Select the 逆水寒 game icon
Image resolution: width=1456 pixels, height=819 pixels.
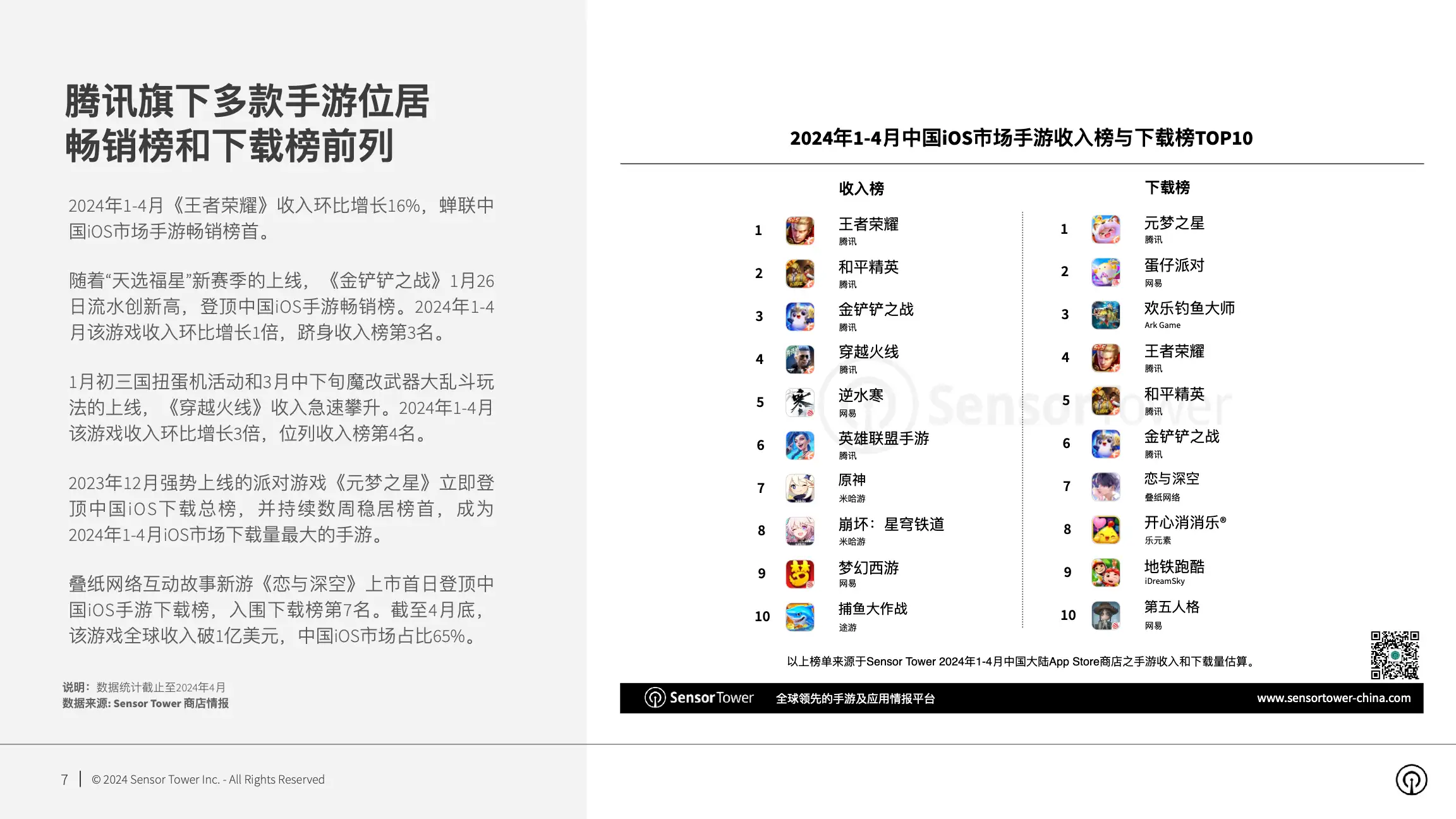(x=799, y=403)
